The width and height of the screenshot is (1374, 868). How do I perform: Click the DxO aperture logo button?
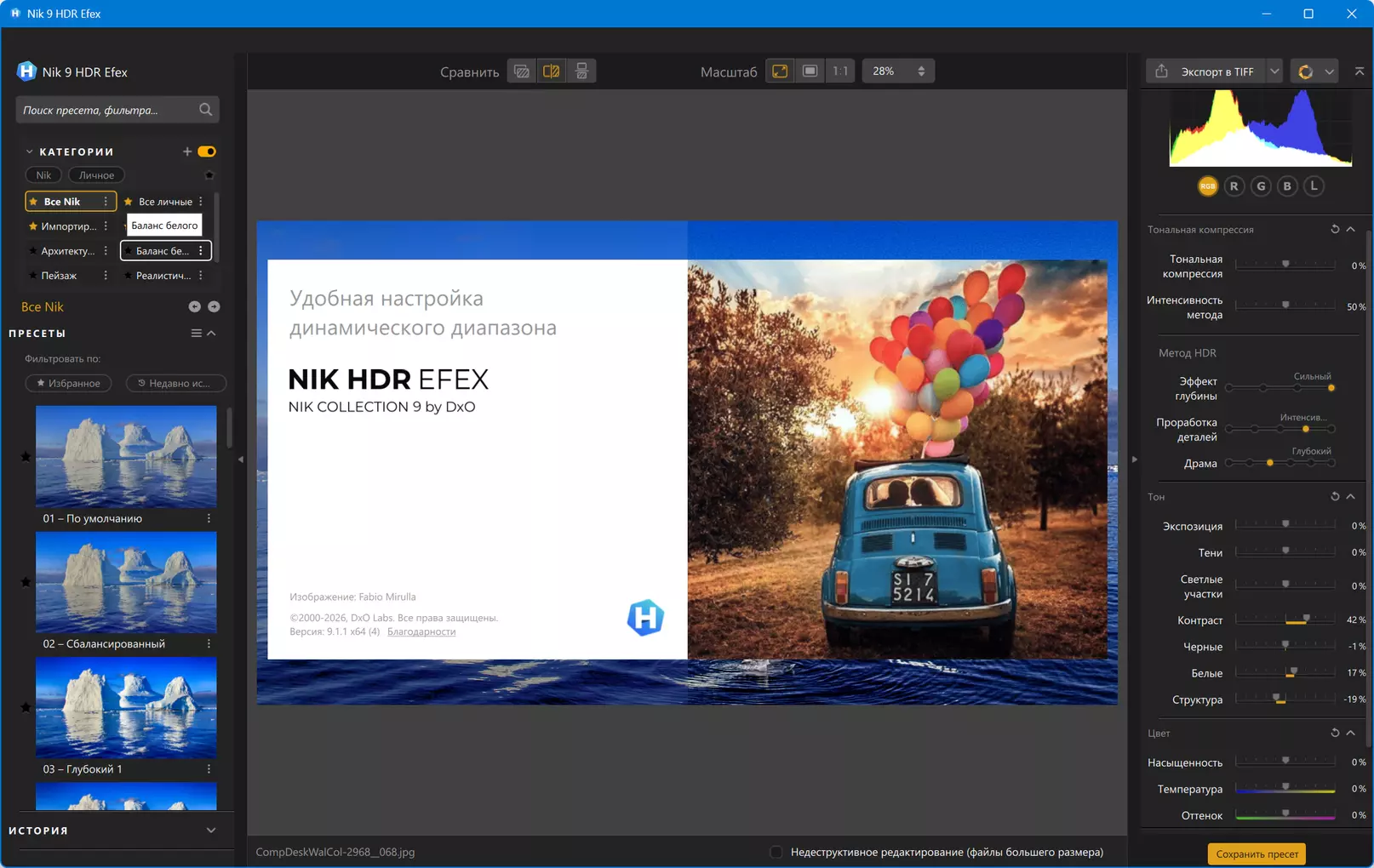point(1306,71)
